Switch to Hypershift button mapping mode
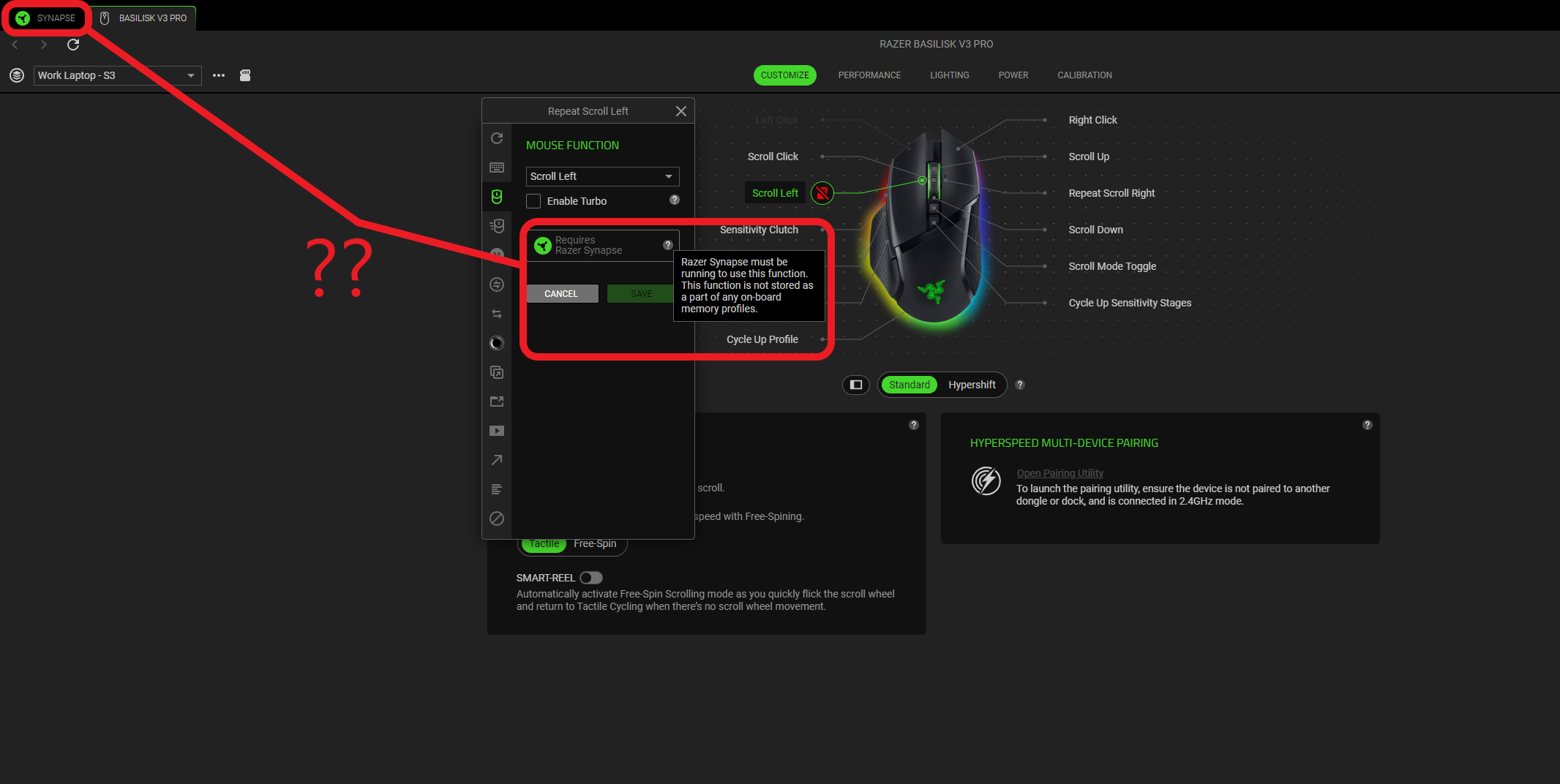The height and width of the screenshot is (784, 1560). (972, 385)
